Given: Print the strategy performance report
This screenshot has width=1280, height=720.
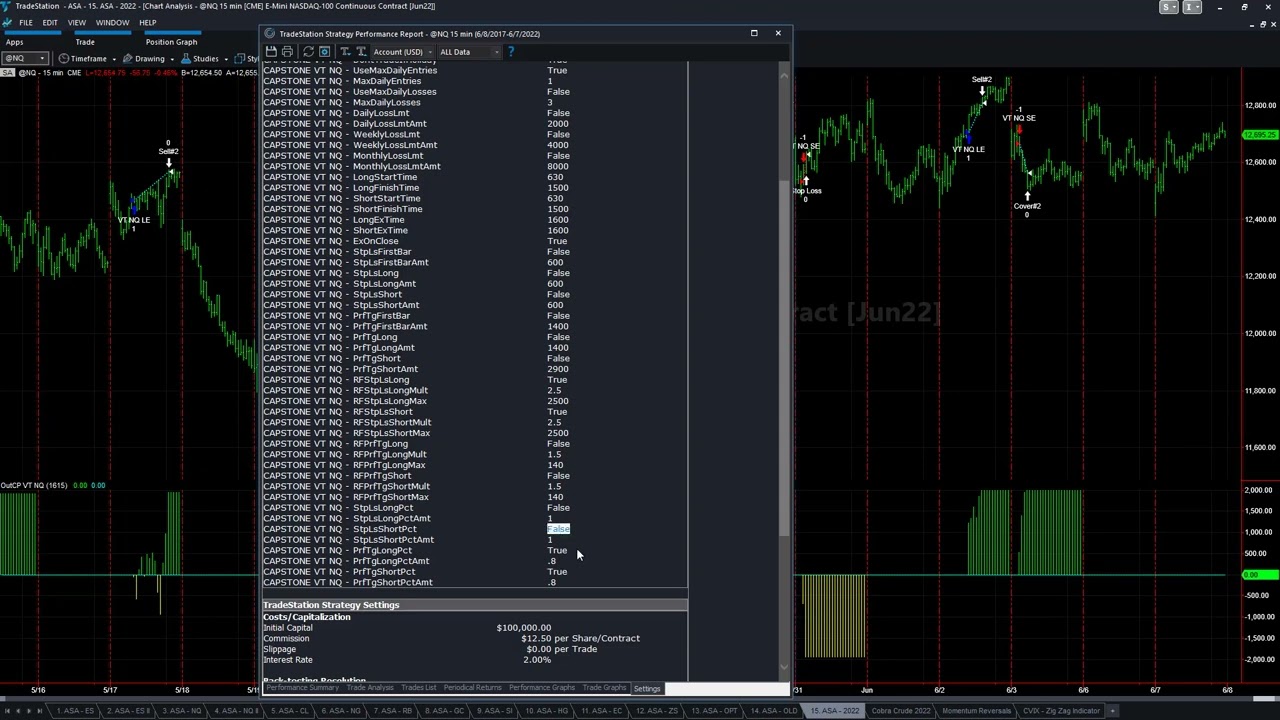Looking at the screenshot, I should click(x=287, y=52).
